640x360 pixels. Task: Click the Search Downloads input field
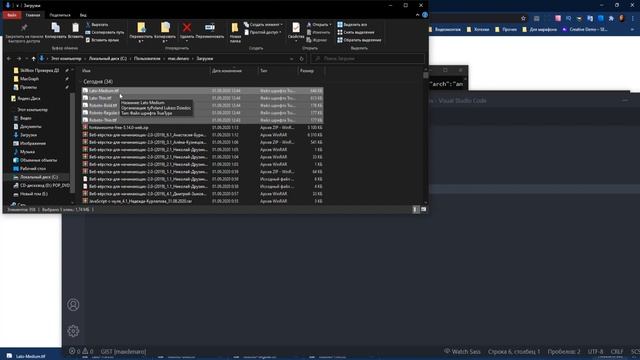tap(368, 59)
